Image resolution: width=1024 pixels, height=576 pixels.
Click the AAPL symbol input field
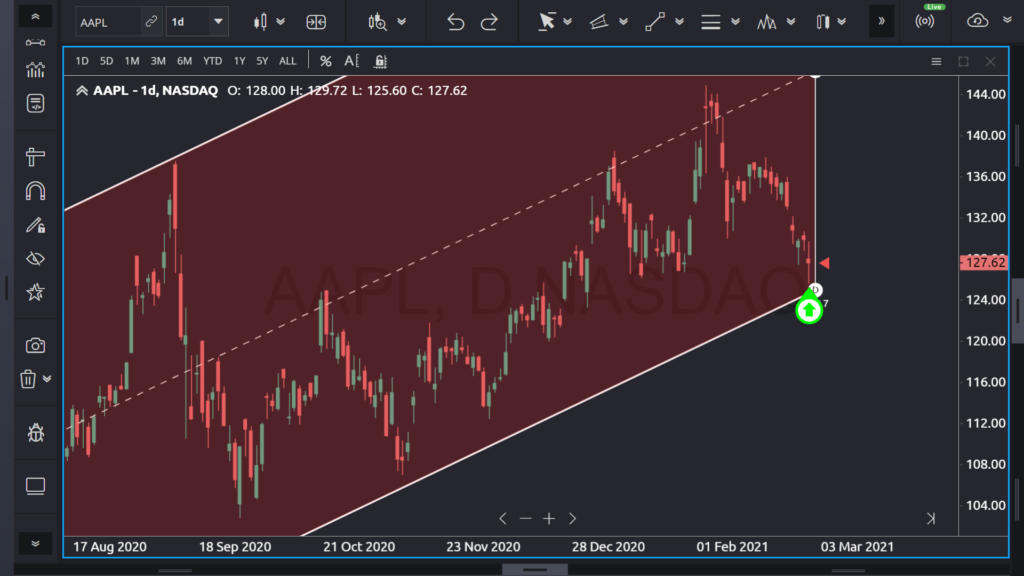(x=108, y=21)
